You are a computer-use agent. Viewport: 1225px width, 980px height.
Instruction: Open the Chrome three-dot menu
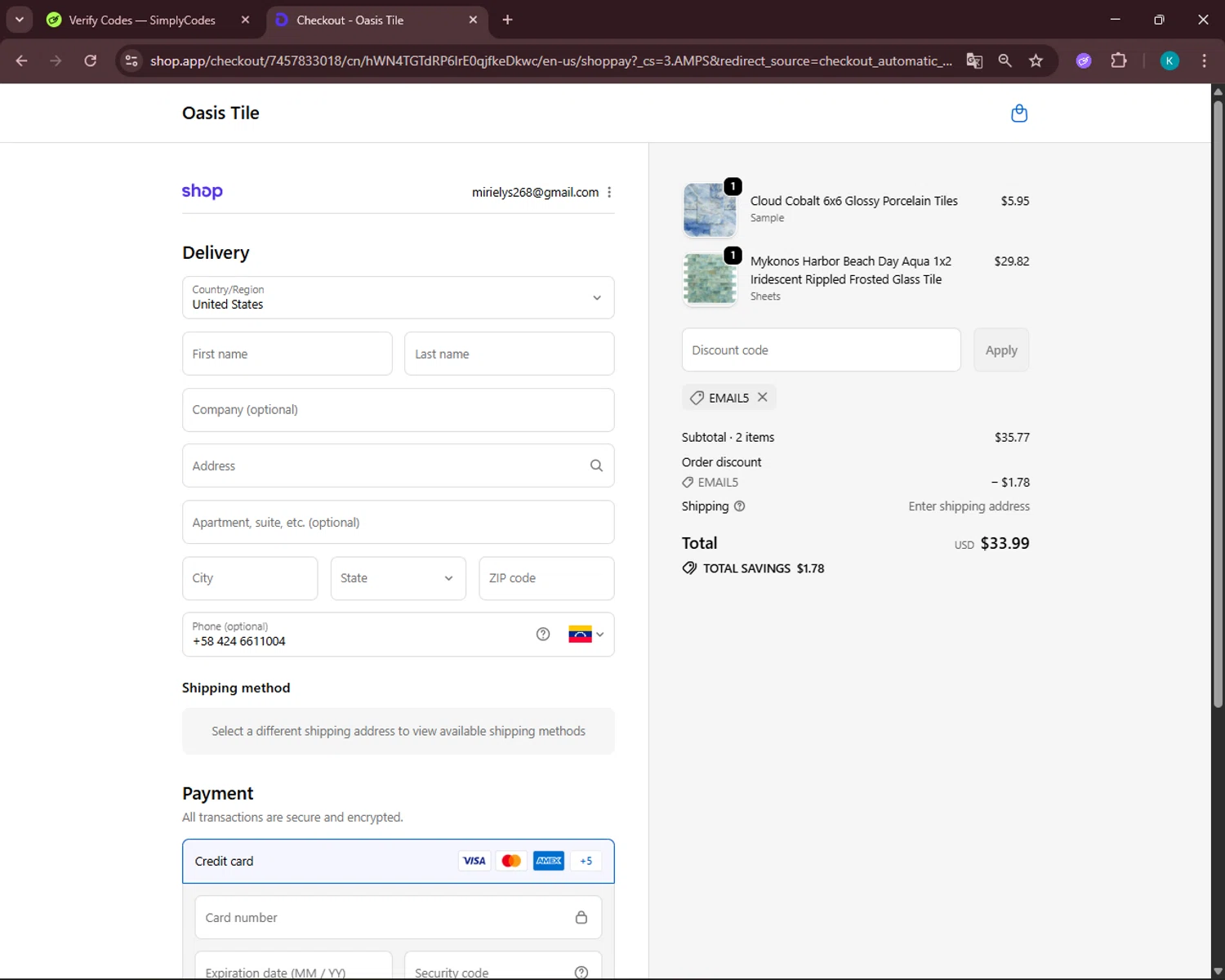coord(1204,60)
